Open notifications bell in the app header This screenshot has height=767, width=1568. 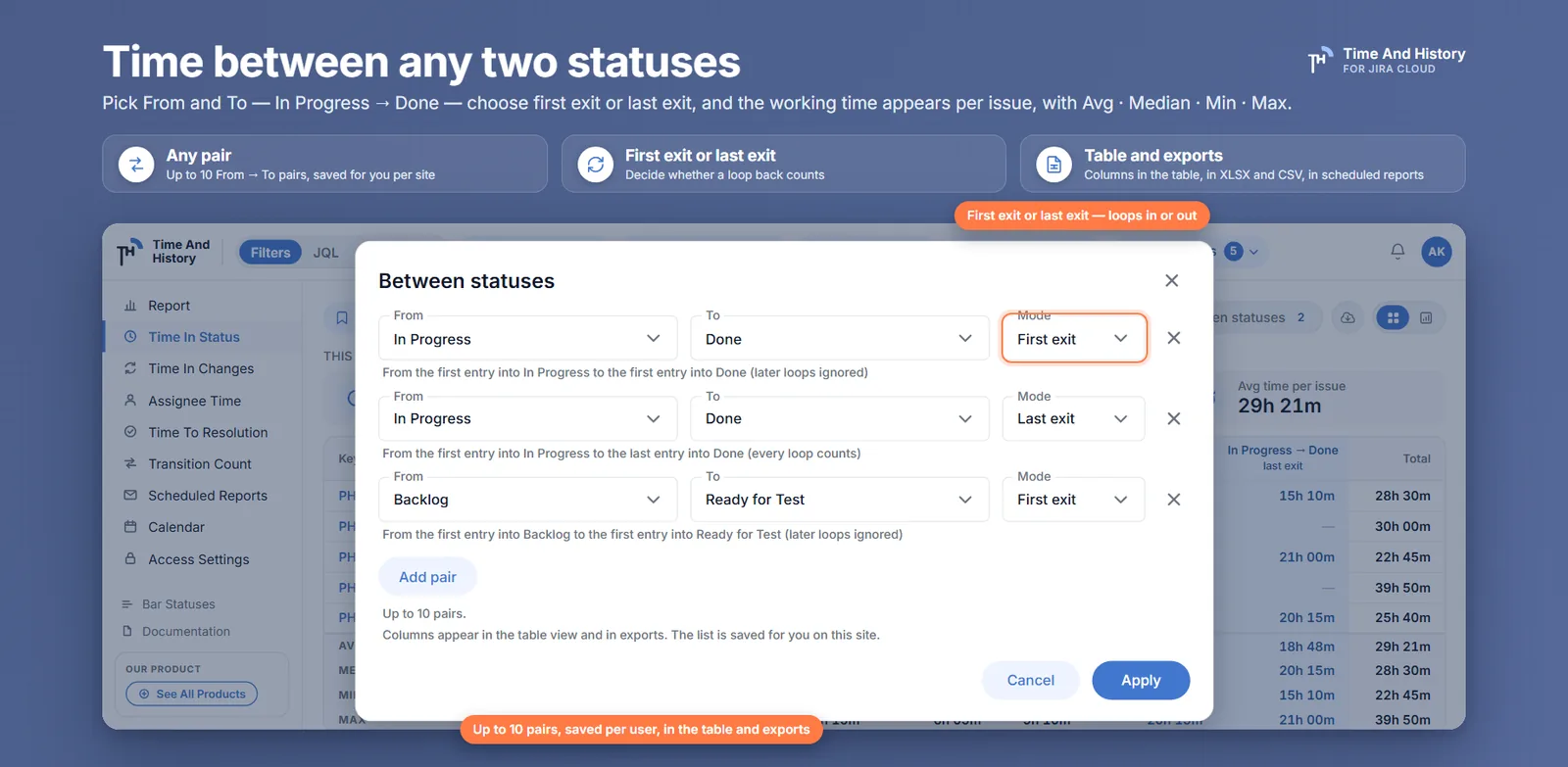coord(1397,252)
